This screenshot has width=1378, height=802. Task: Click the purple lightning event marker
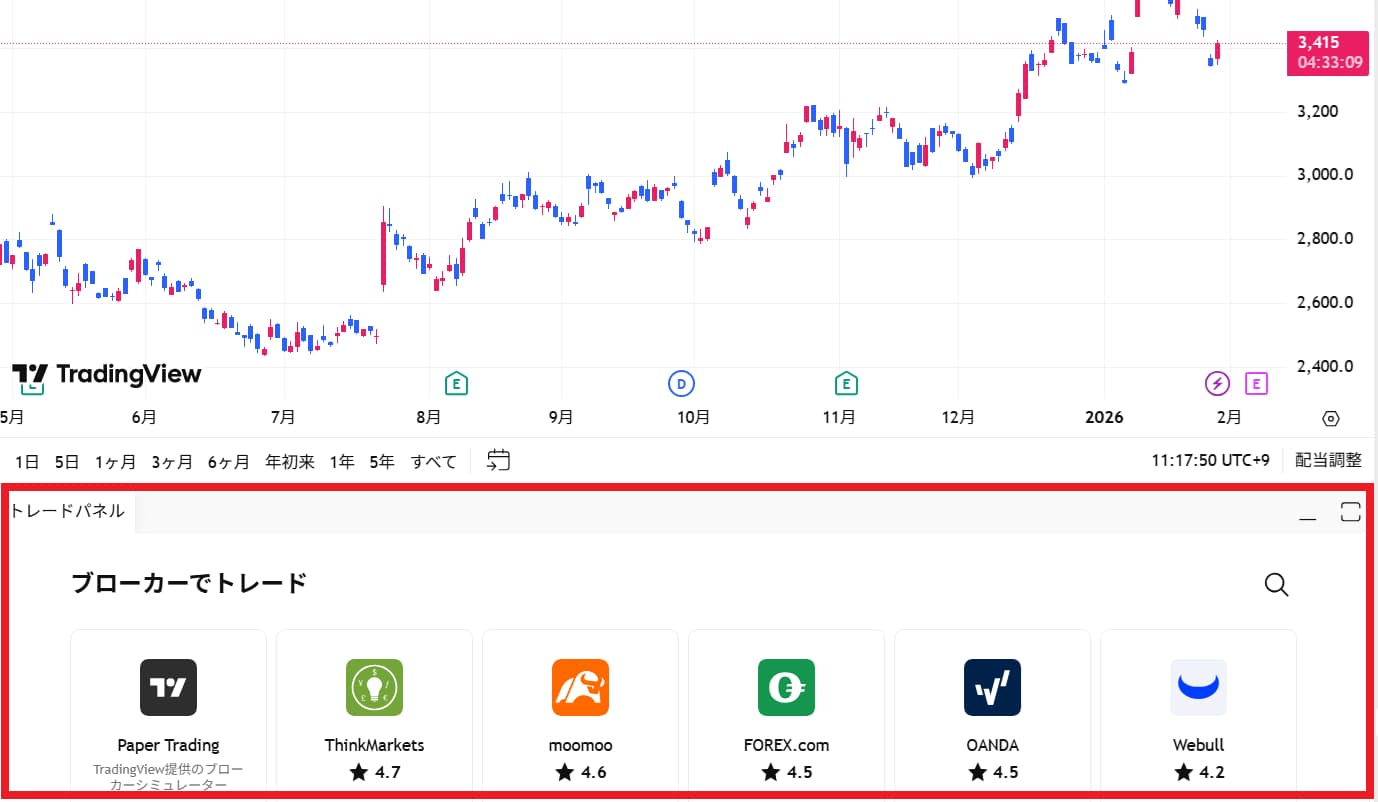click(x=1216, y=383)
